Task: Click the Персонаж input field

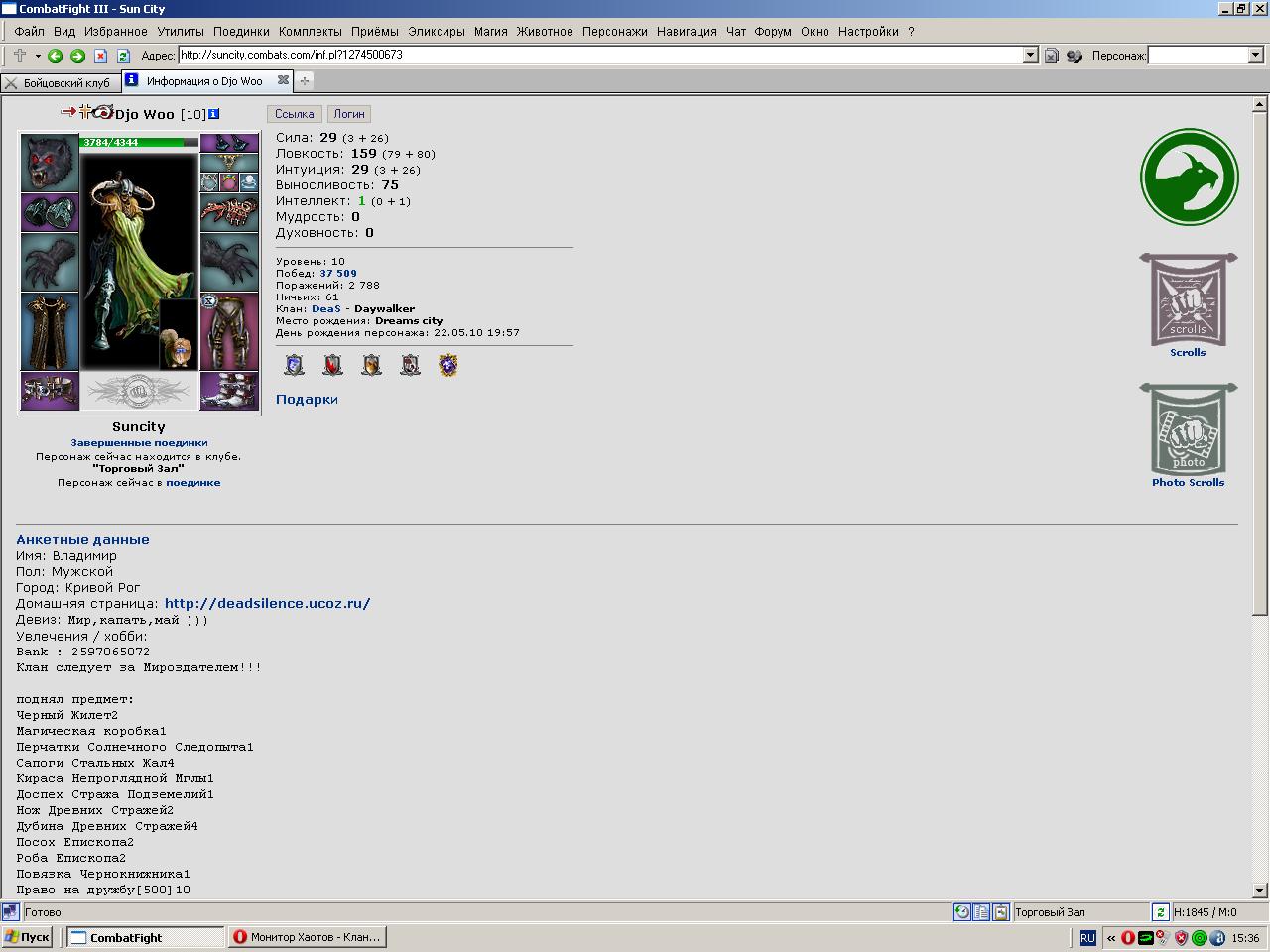Action: (1198, 56)
